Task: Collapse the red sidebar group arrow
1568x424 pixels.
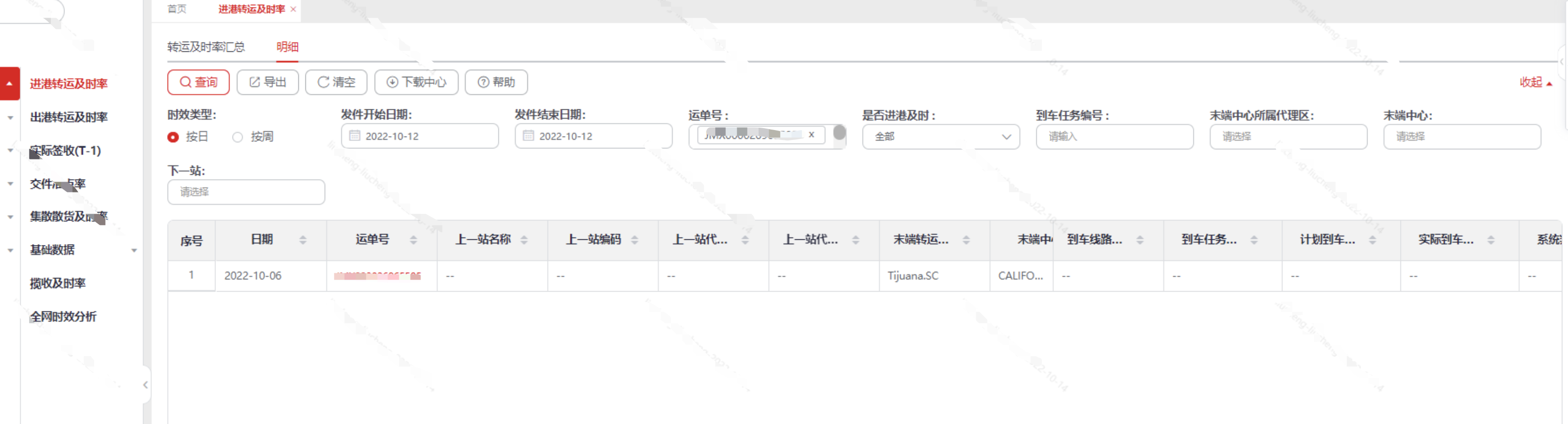Action: [10, 83]
